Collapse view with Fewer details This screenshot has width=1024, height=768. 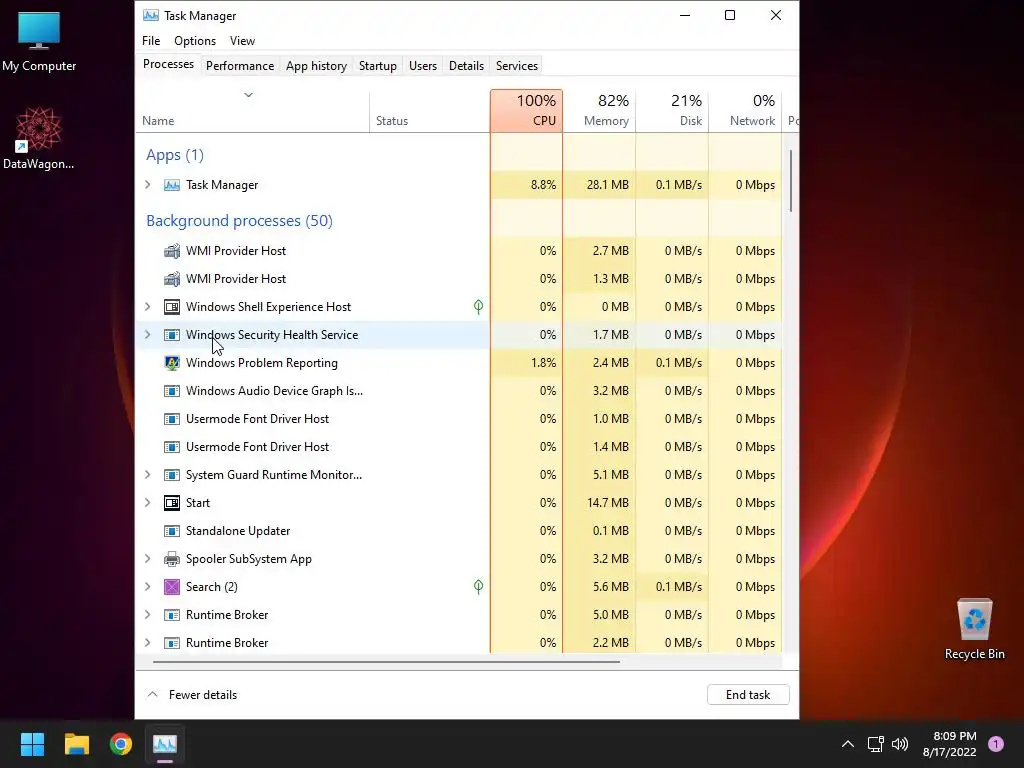pos(192,695)
